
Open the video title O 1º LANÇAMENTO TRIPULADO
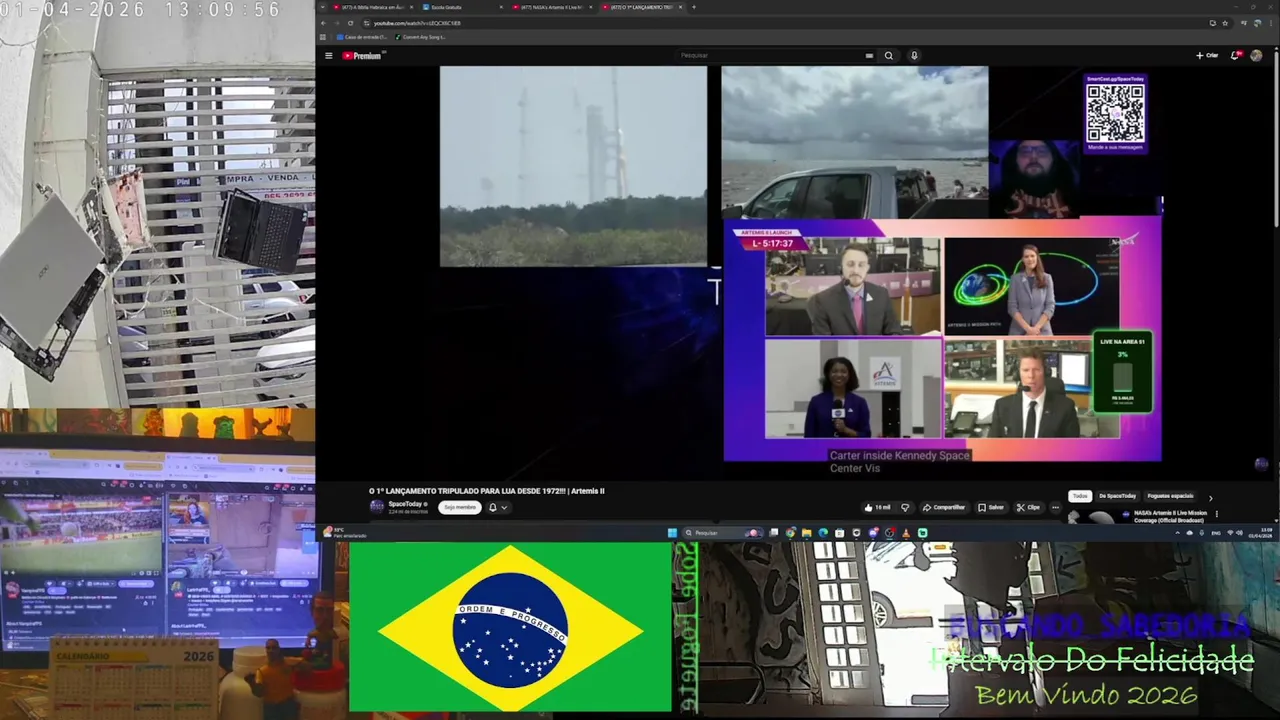[487, 491]
